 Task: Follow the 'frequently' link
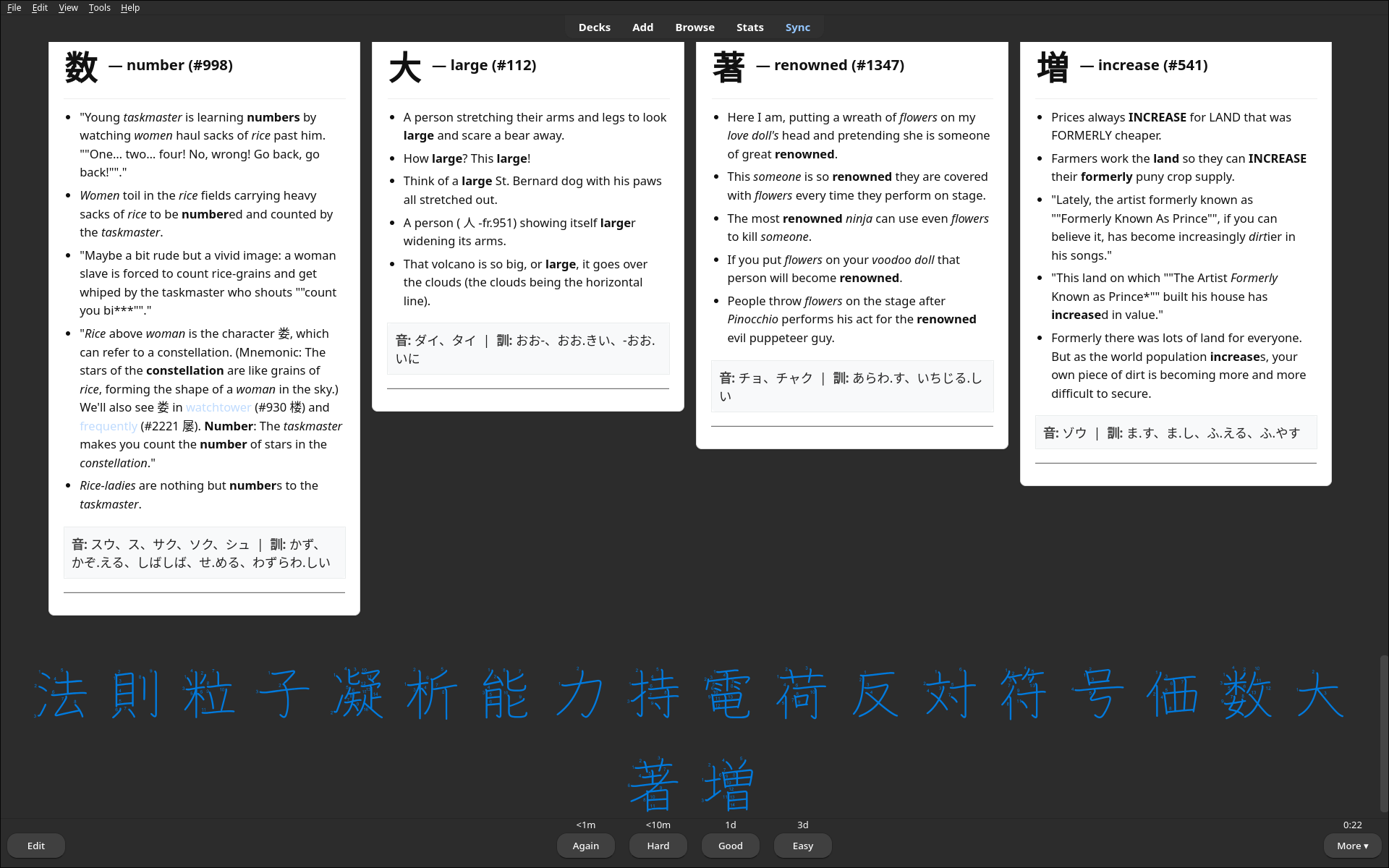point(109,426)
